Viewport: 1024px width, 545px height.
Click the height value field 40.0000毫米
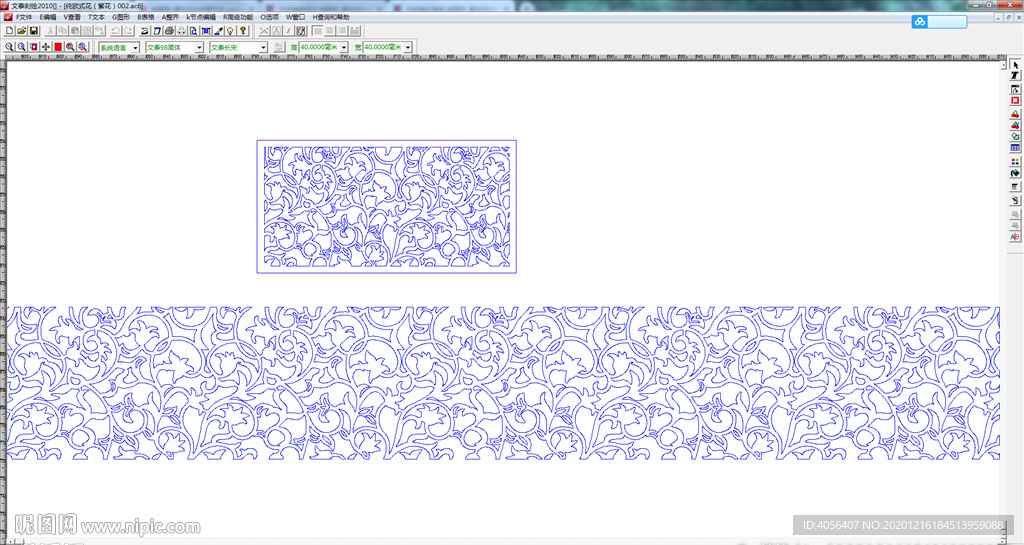tap(319, 47)
